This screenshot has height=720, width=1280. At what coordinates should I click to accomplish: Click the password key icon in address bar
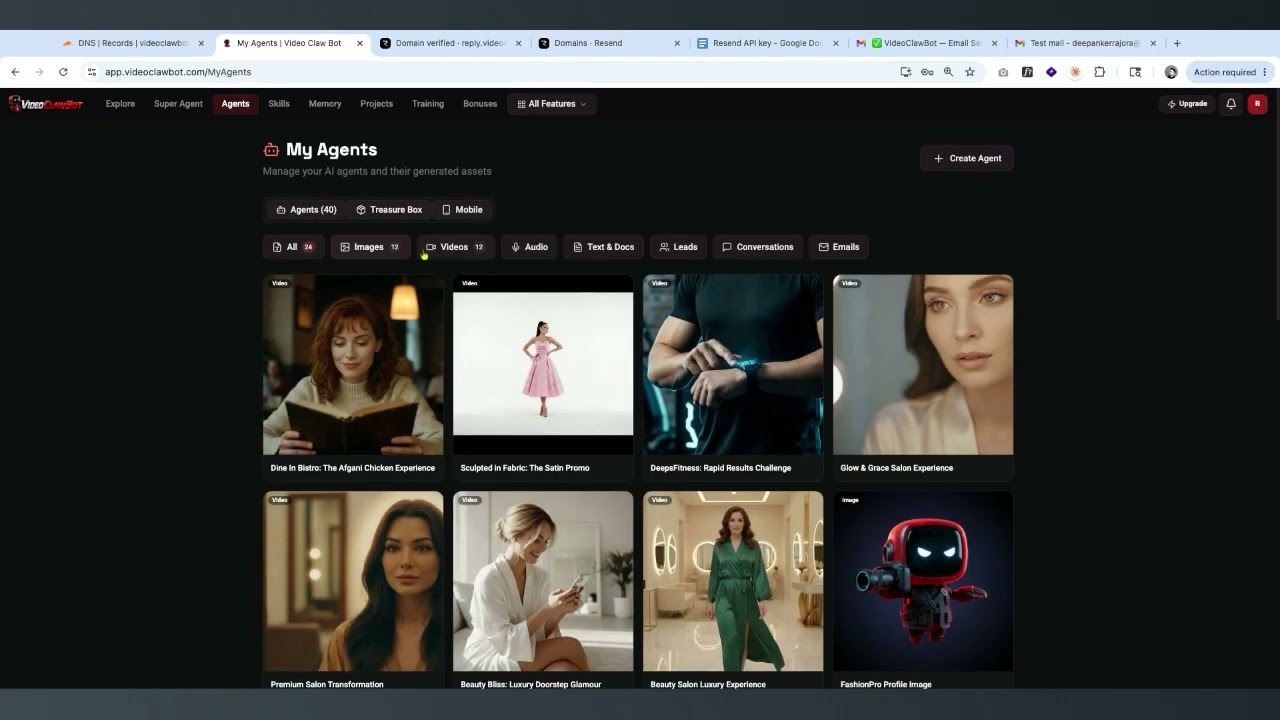(927, 72)
